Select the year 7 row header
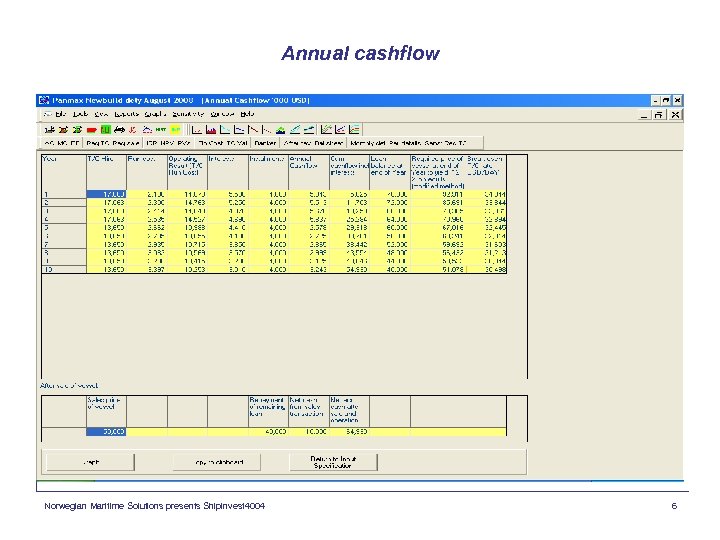This screenshot has height=540, width=720. [64, 244]
